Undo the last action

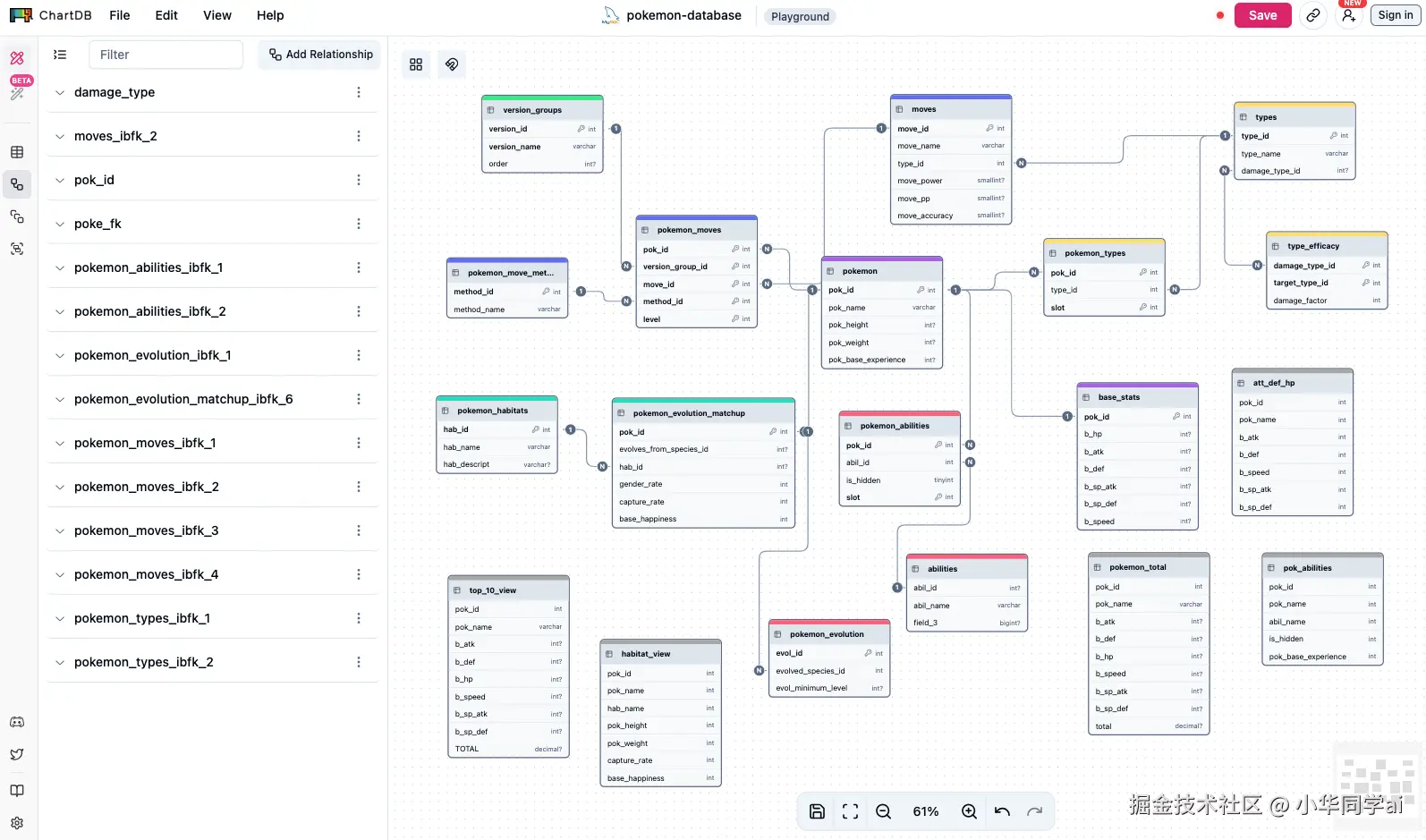coord(1002,811)
